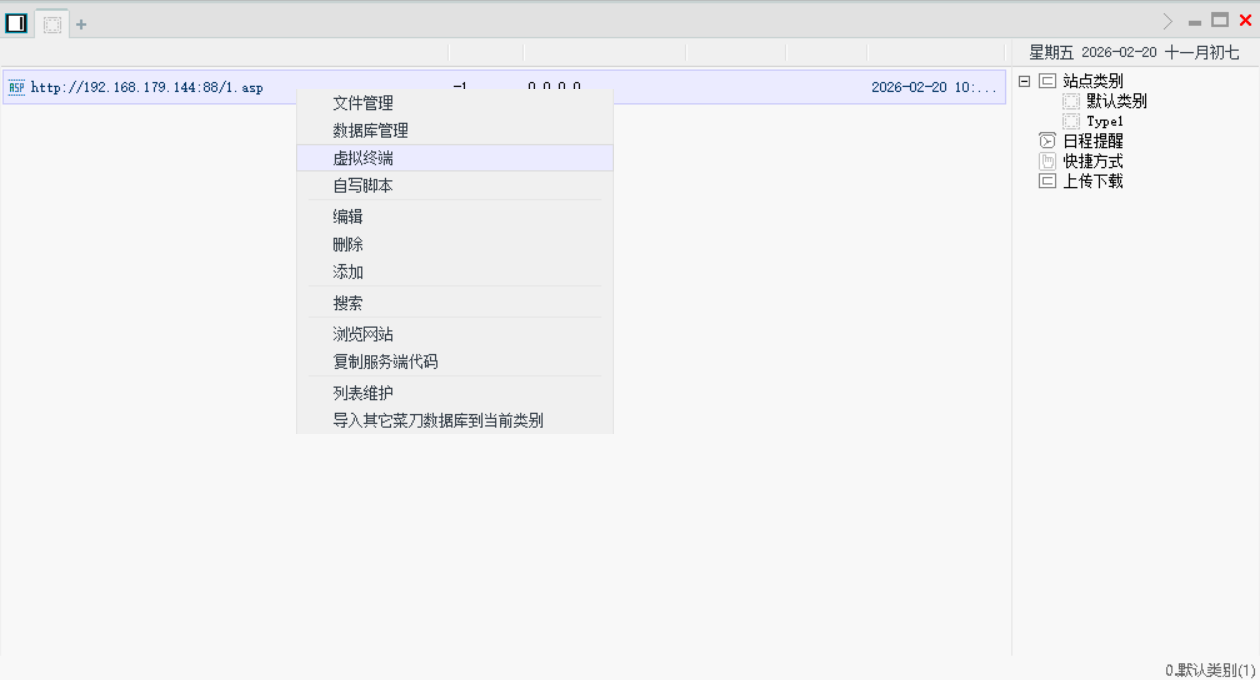1260x680 pixels.
Task: Click the 站点类别 folder icon
Action: coord(1047,81)
